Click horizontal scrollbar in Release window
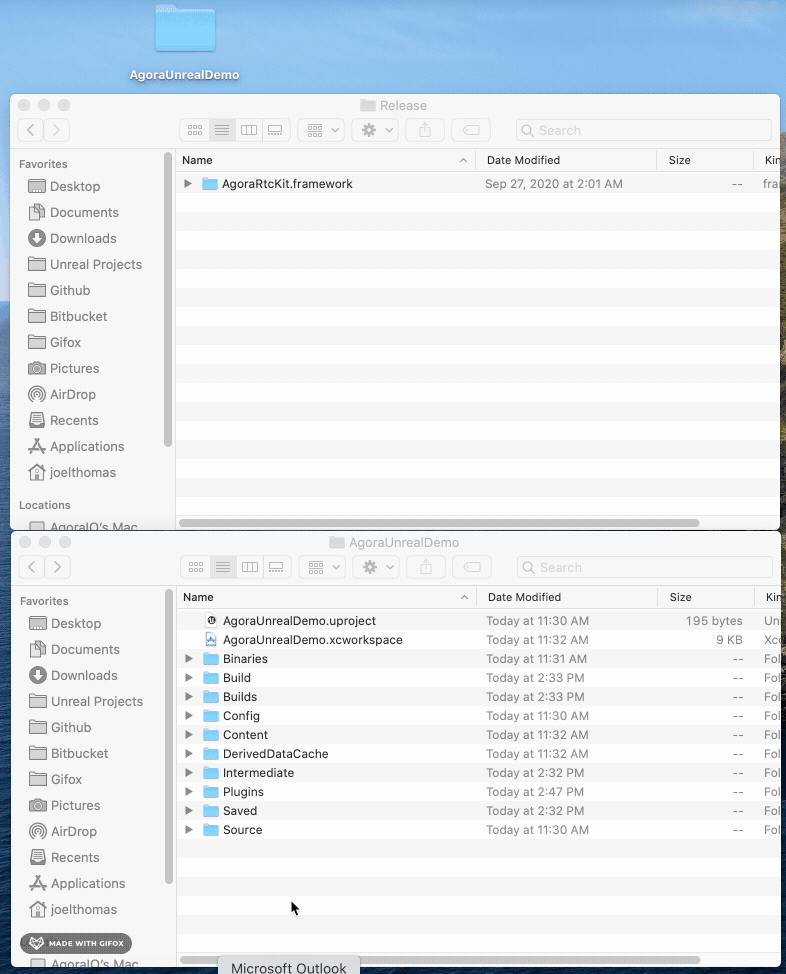Viewport: 786px width, 974px height. [439, 523]
